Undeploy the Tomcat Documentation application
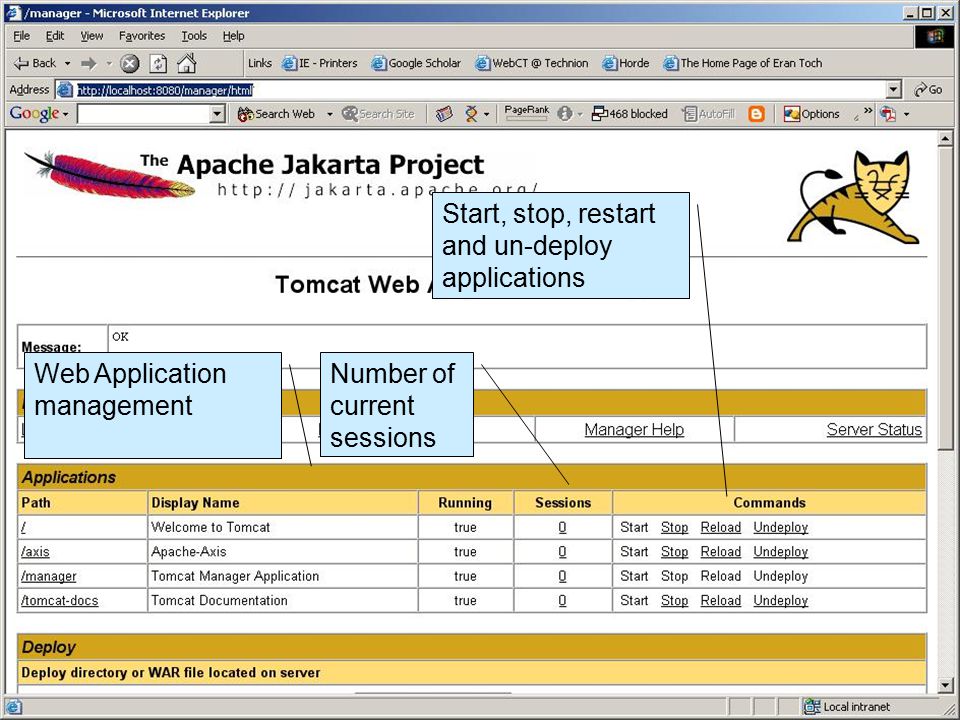This screenshot has width=960, height=720. click(x=781, y=601)
